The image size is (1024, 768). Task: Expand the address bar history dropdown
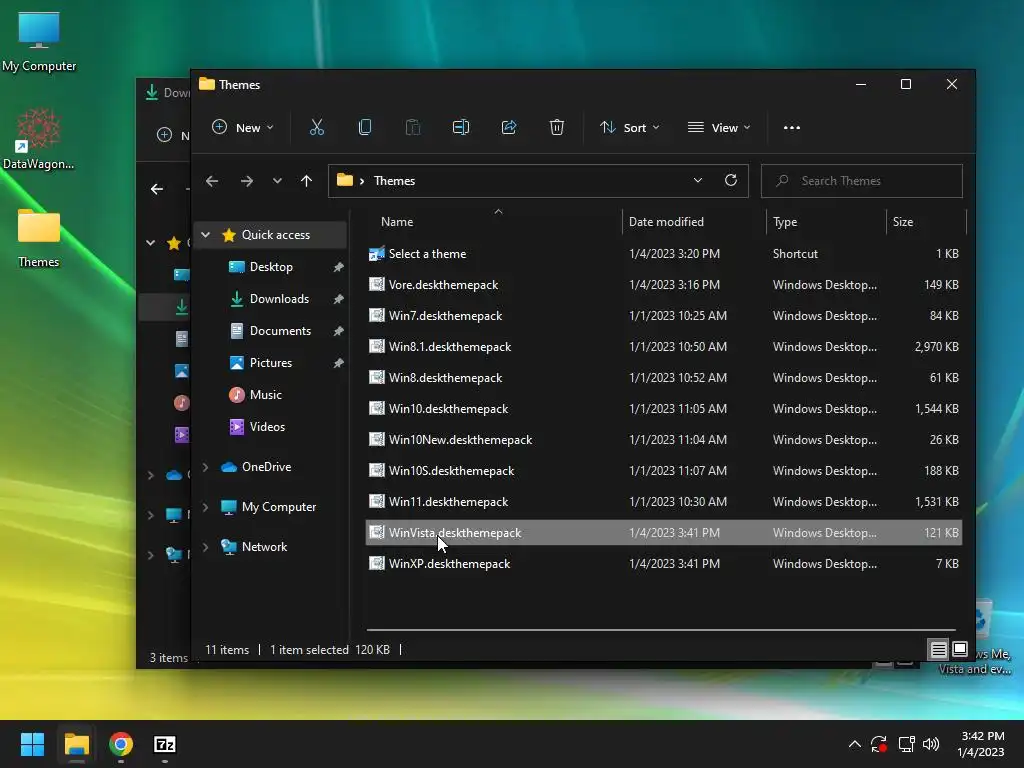click(697, 180)
